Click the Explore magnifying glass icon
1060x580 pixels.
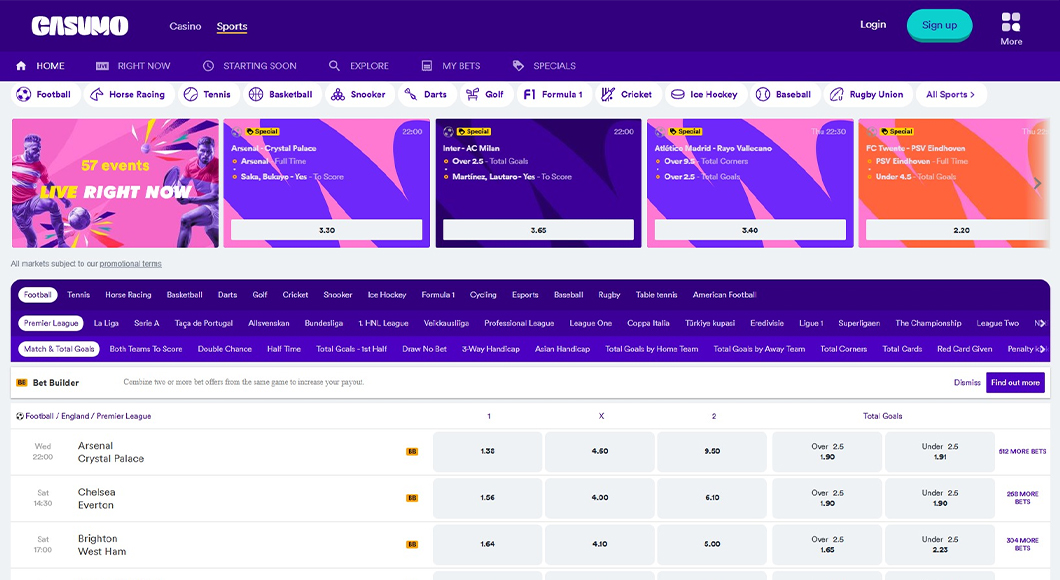pyautogui.click(x=333, y=65)
